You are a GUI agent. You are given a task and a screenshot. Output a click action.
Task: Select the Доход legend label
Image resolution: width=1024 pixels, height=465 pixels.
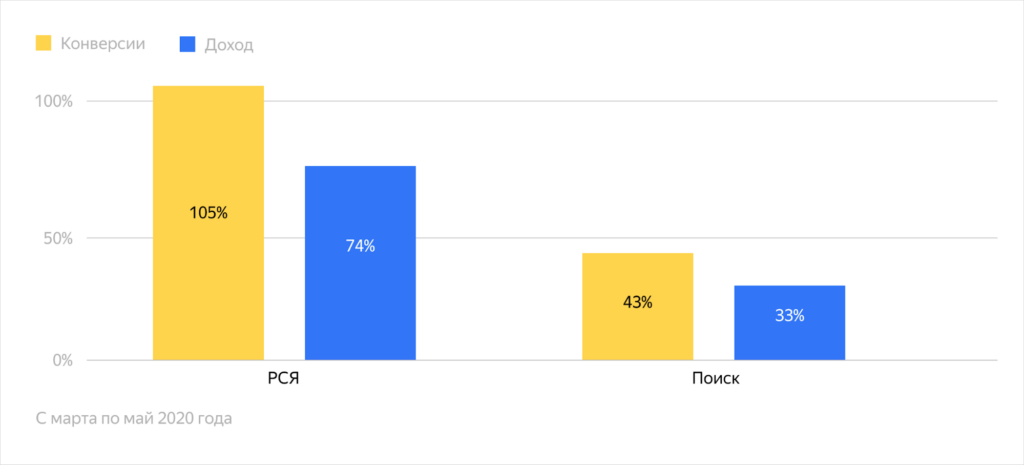tap(229, 44)
